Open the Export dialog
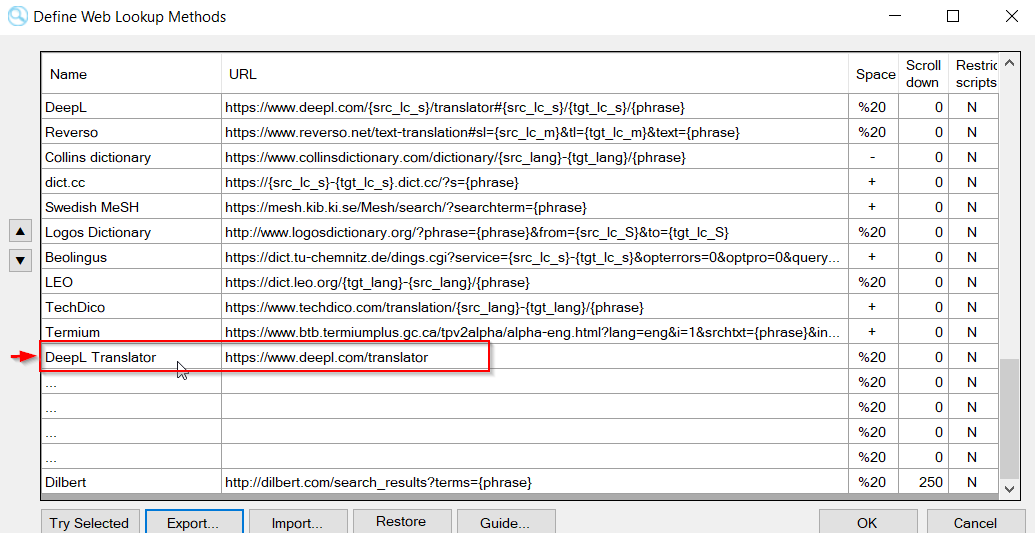The width and height of the screenshot is (1035, 533). [194, 523]
